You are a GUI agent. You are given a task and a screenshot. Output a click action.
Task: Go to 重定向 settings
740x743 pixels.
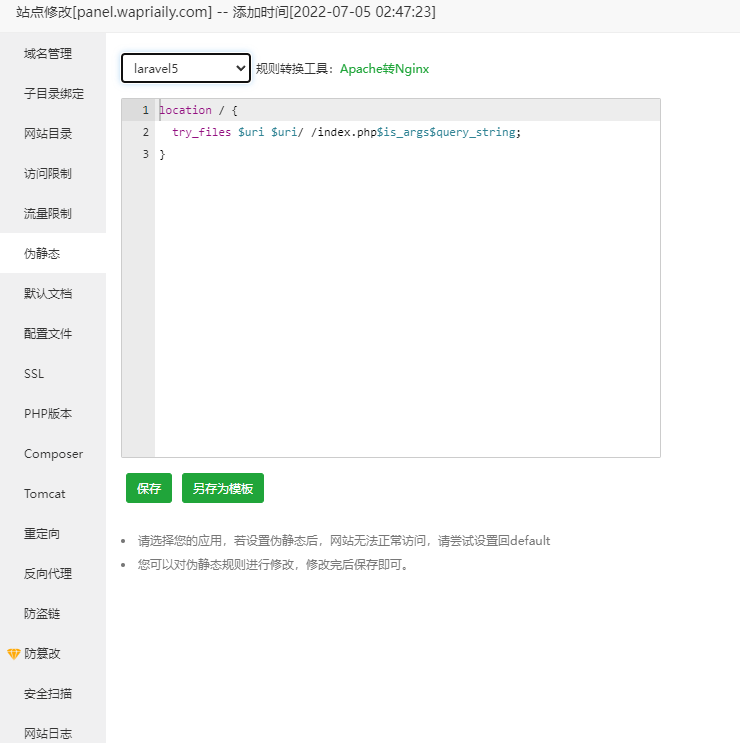tap(42, 534)
